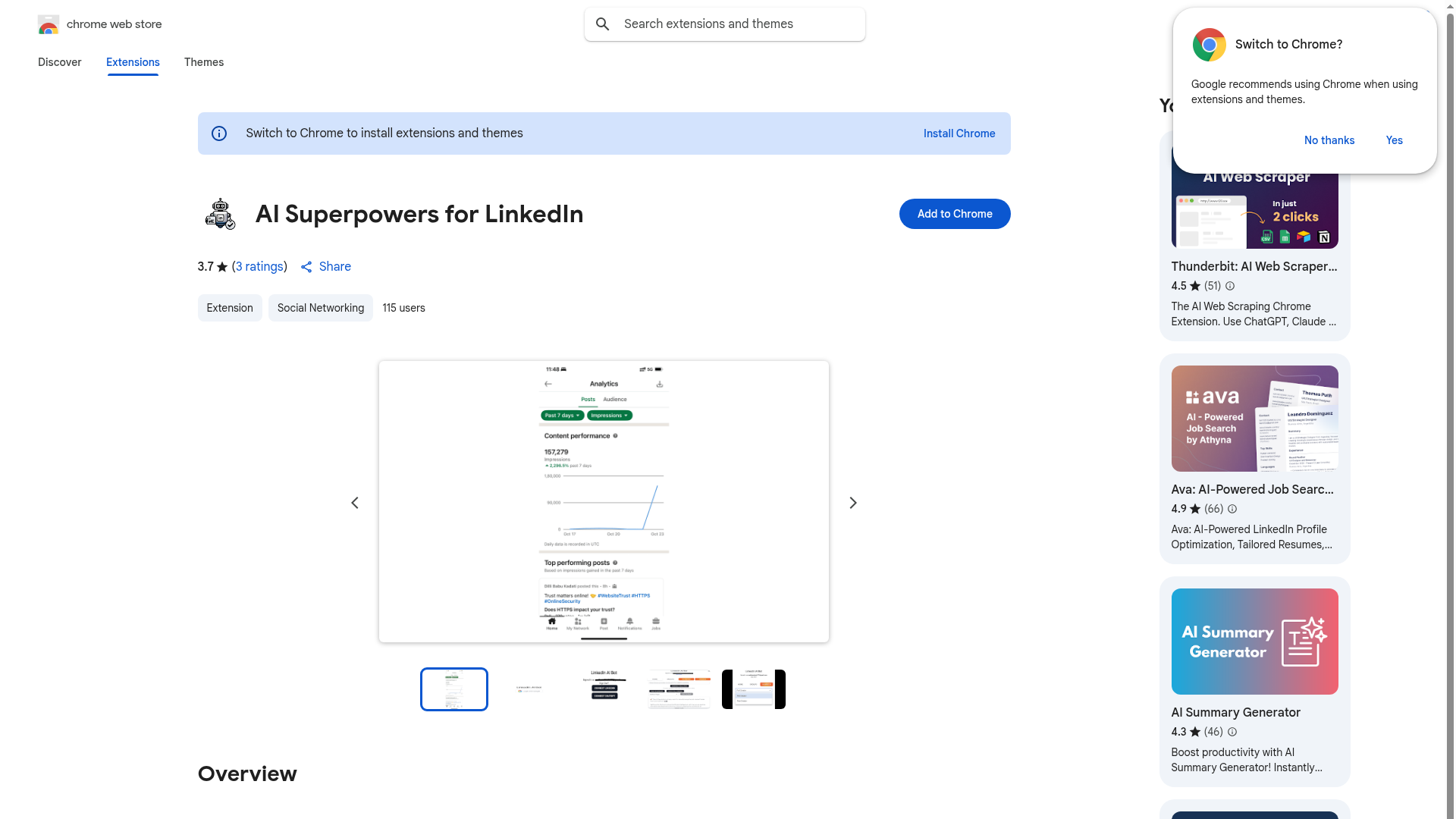
Task: Dismiss popup with No thanks
Action: click(1329, 140)
